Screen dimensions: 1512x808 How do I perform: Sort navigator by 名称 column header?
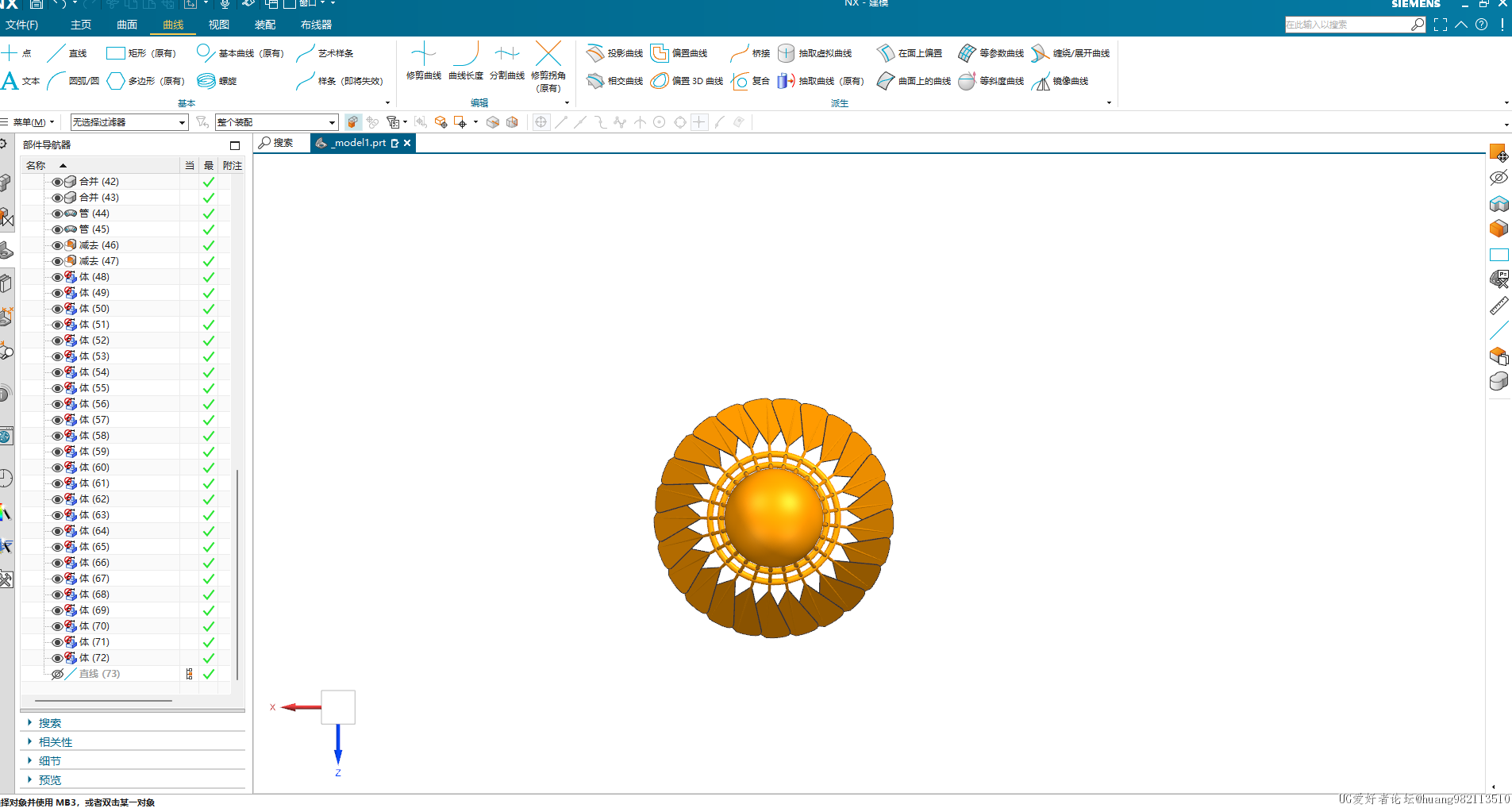(101, 165)
